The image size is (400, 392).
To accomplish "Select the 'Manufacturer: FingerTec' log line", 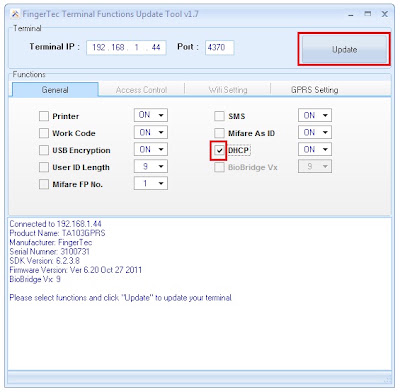I will [51, 242].
